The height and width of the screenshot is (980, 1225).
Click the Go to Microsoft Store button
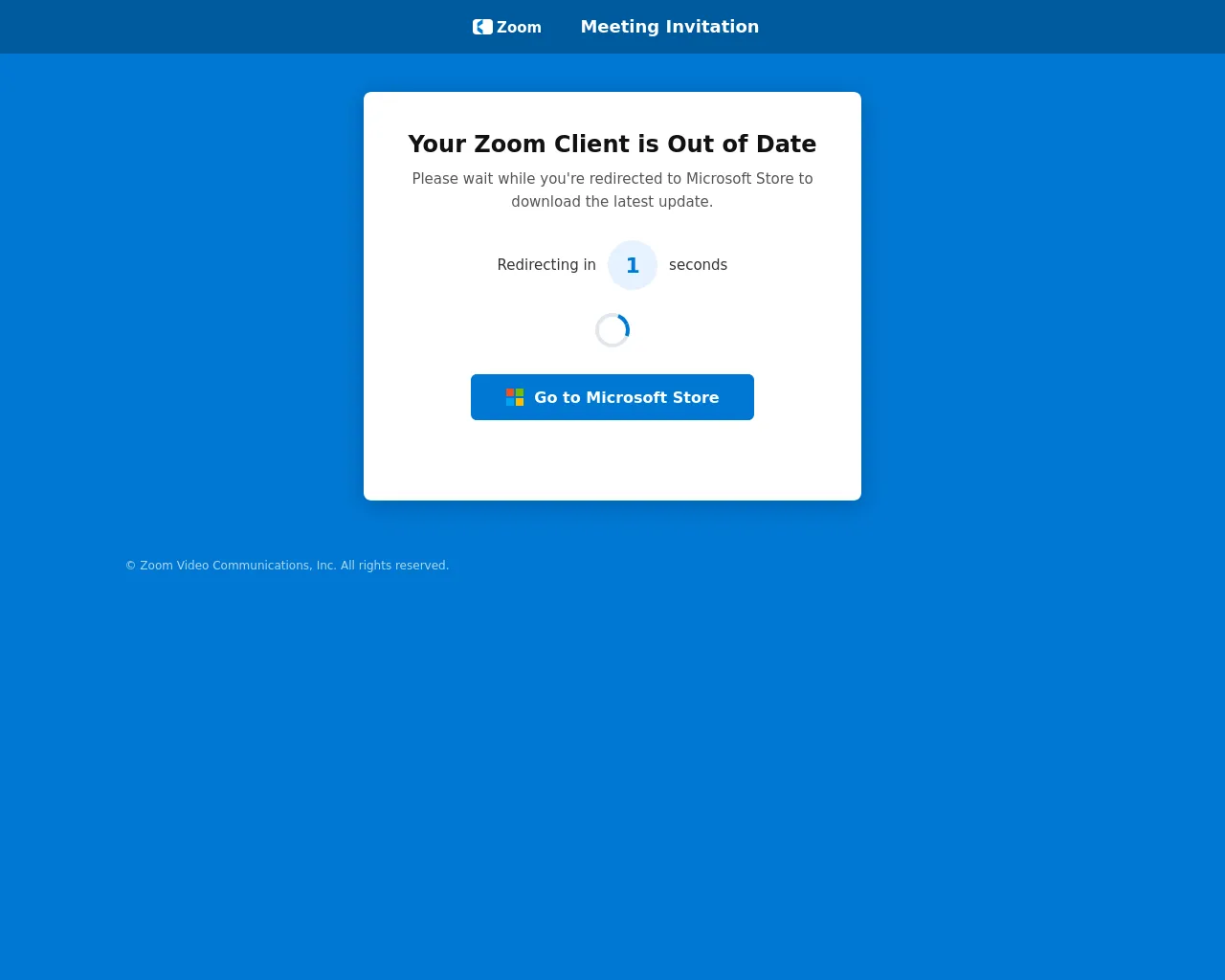(612, 397)
